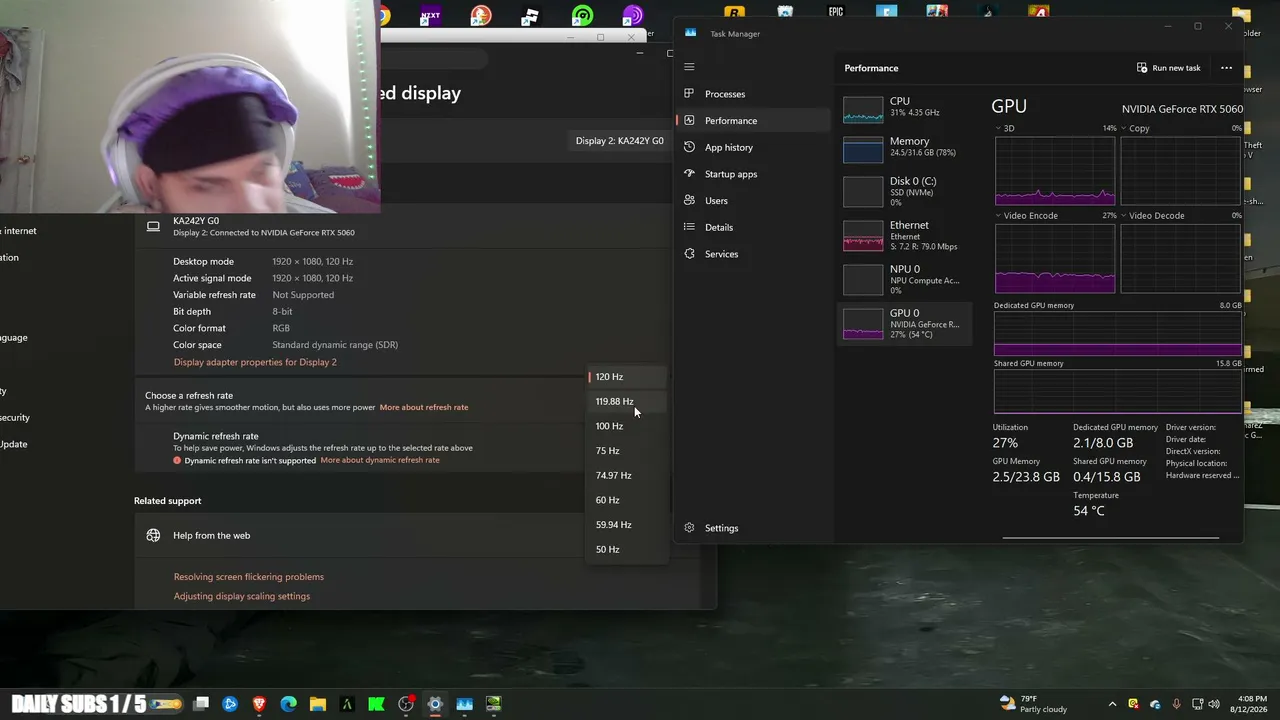1280x720 pixels.
Task: Open the DuckDuckGo desktop shortcut
Action: [481, 15]
